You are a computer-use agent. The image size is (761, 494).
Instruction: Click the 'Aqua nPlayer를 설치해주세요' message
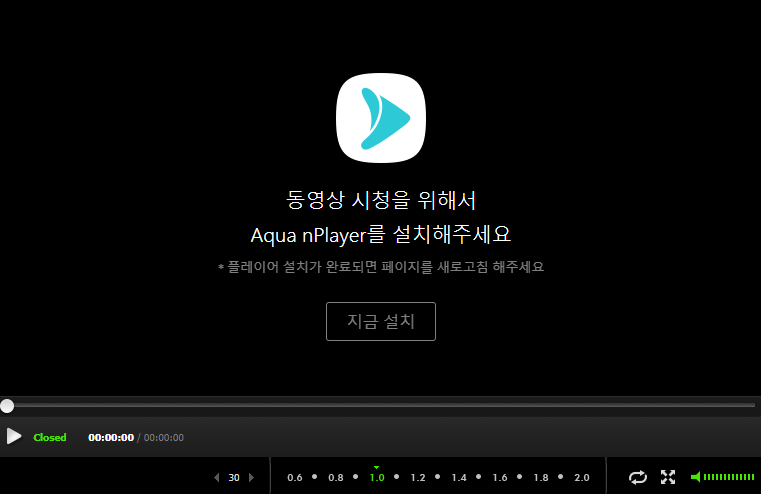pos(380,235)
